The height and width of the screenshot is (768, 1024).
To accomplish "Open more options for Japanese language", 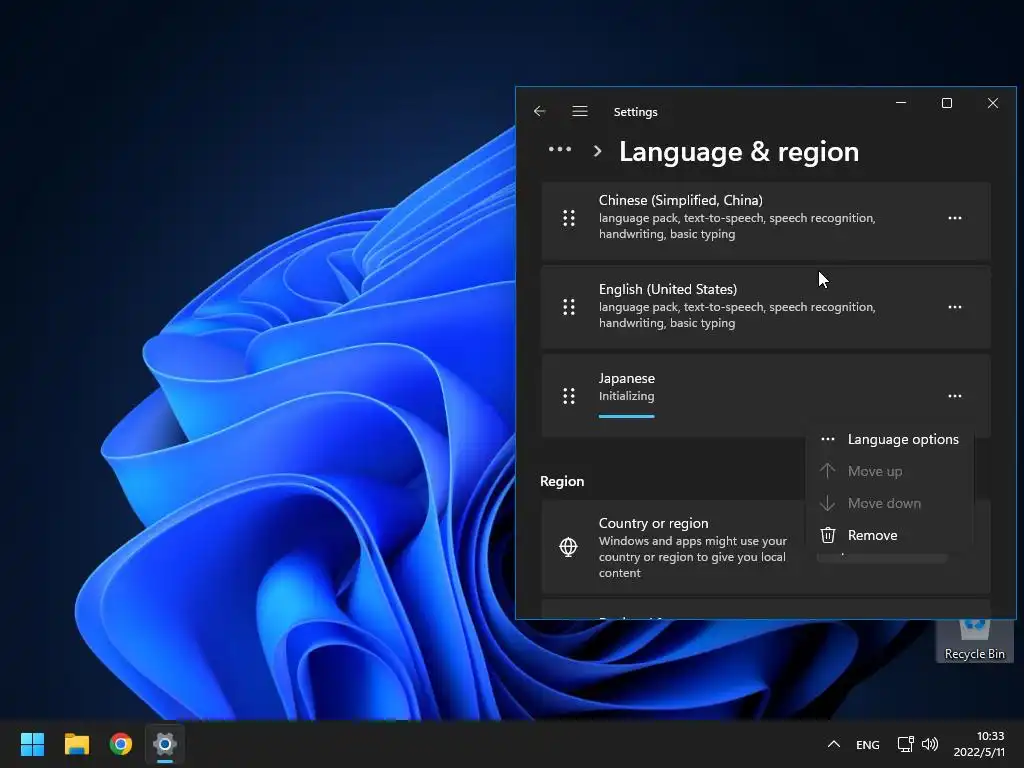I will click(x=955, y=396).
